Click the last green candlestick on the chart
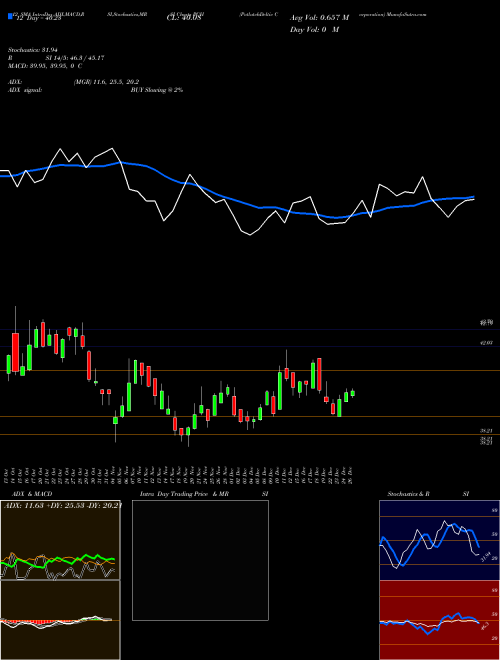Image resolution: width=500 pixels, height=660 pixels. [x=353, y=393]
